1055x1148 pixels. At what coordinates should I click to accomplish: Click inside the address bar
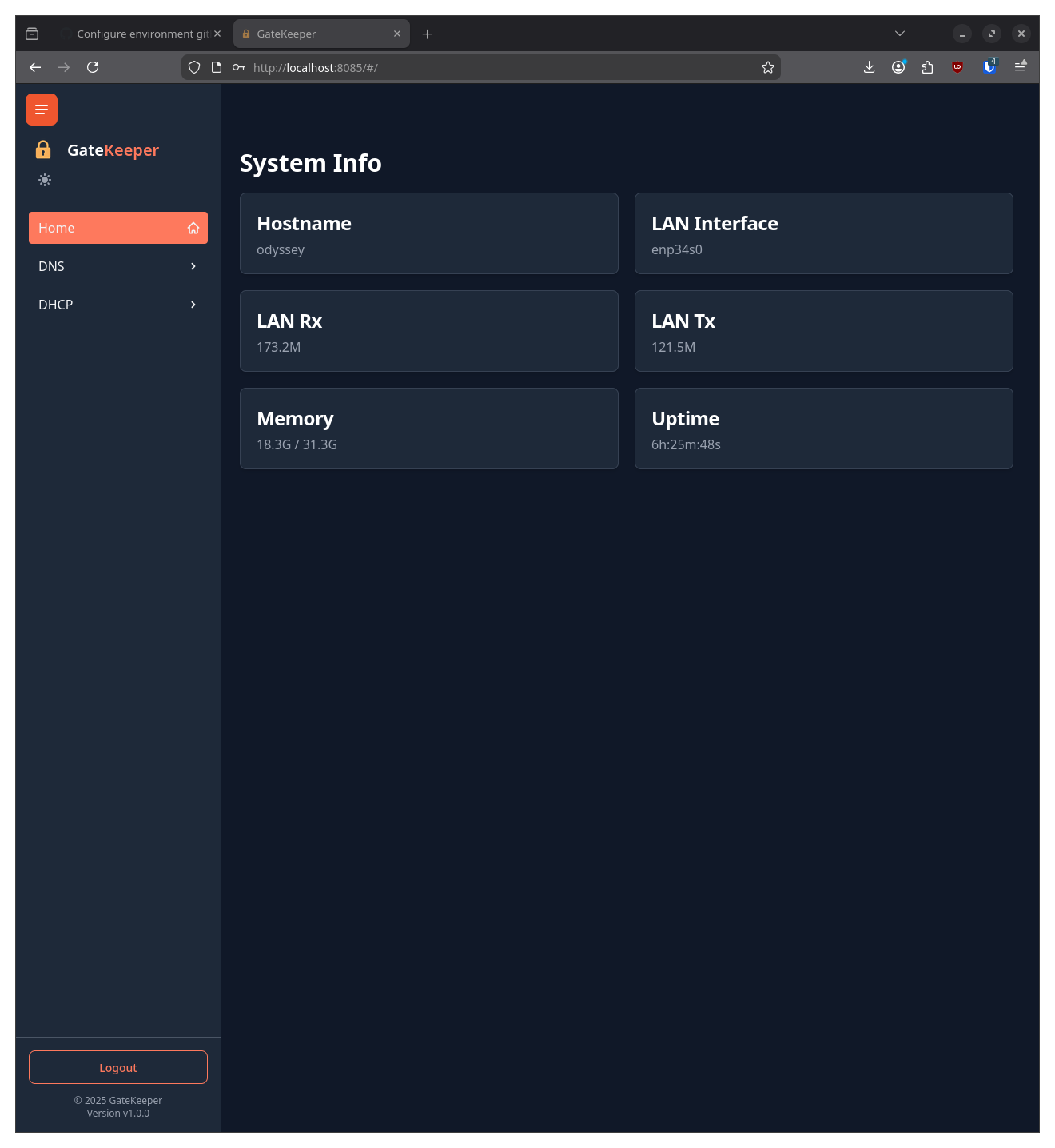tap(496, 67)
